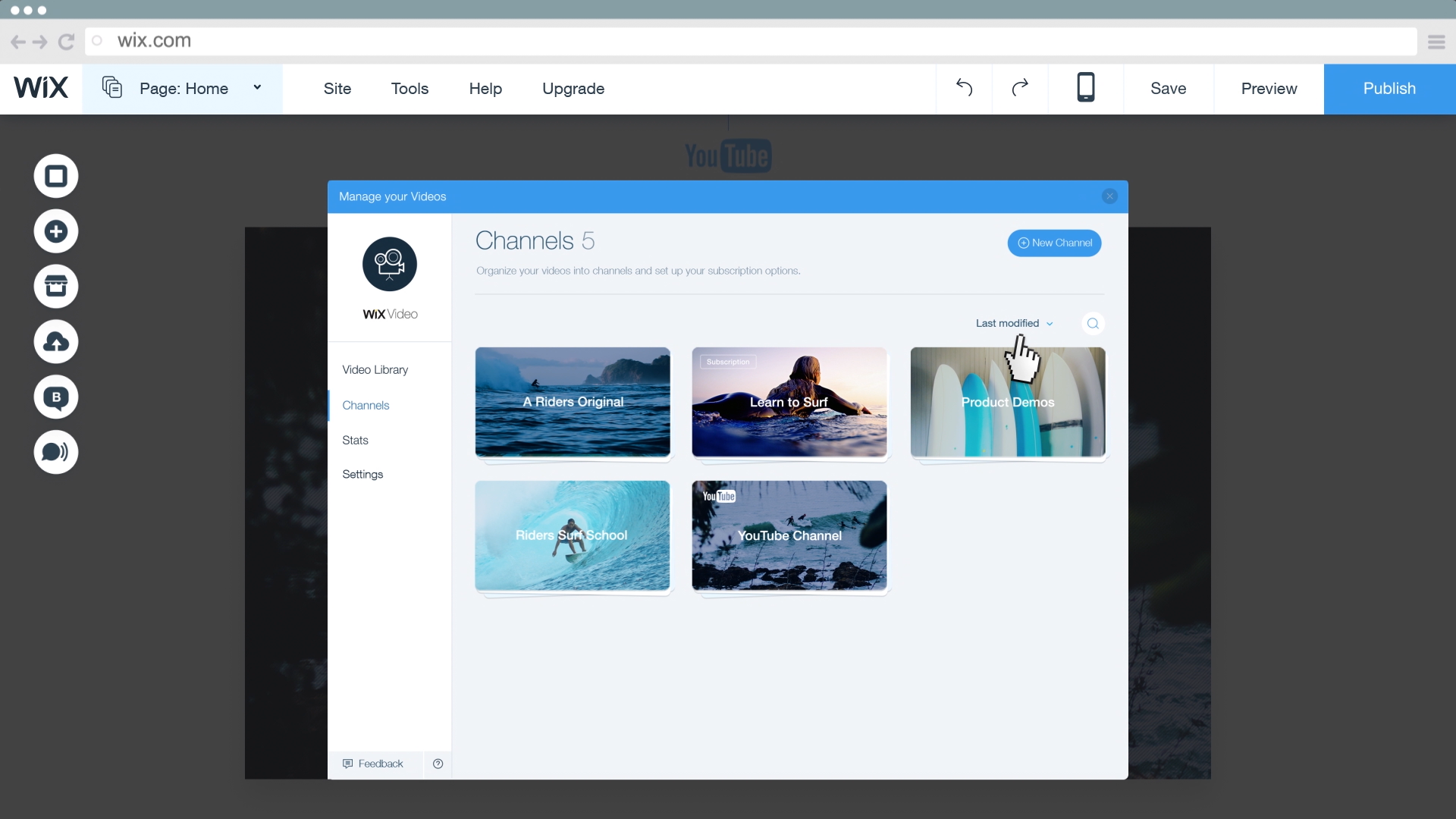Expand the Last modified sort dropdown

coord(1014,324)
